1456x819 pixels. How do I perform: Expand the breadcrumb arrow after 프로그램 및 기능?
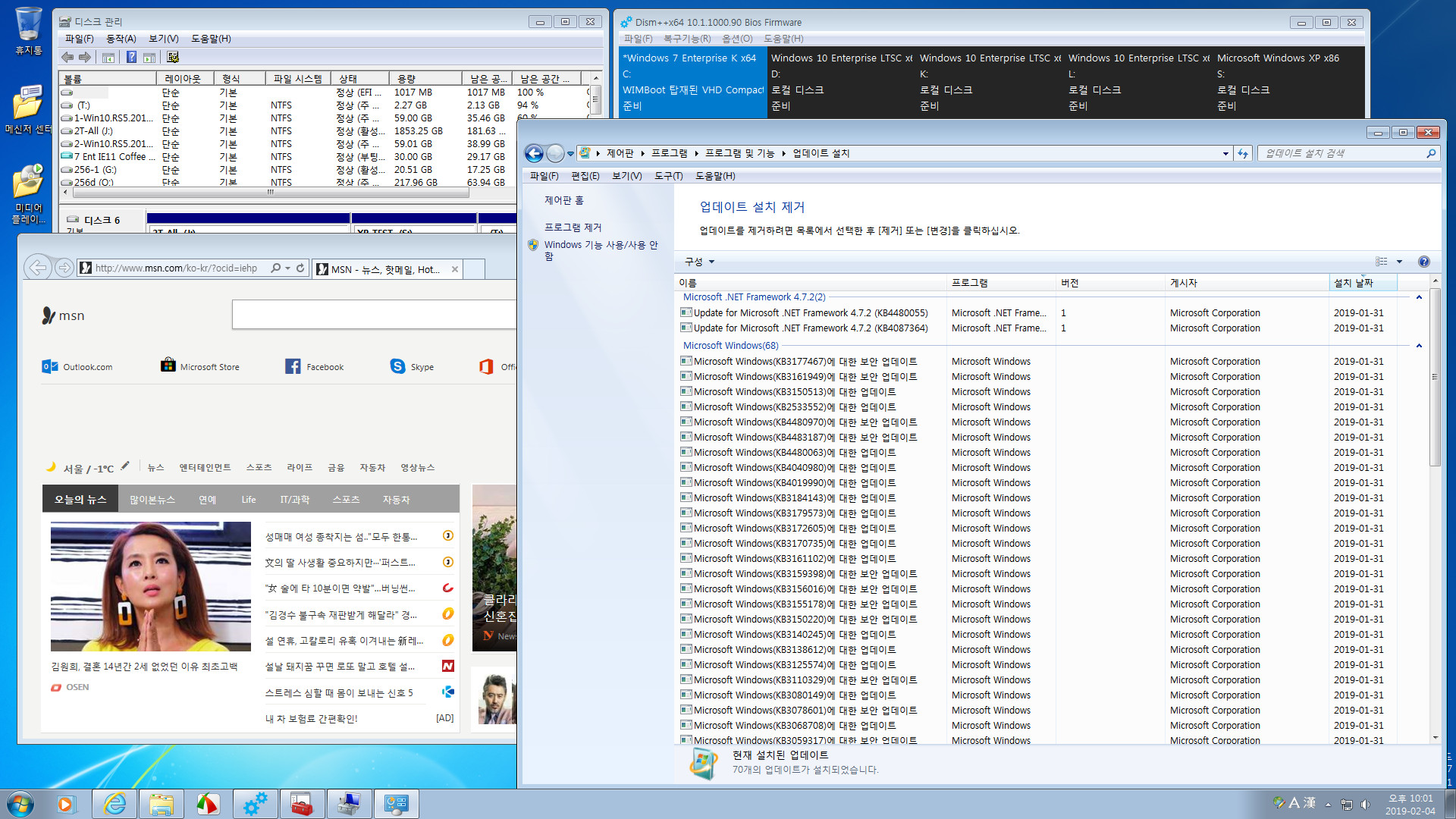pyautogui.click(x=783, y=153)
